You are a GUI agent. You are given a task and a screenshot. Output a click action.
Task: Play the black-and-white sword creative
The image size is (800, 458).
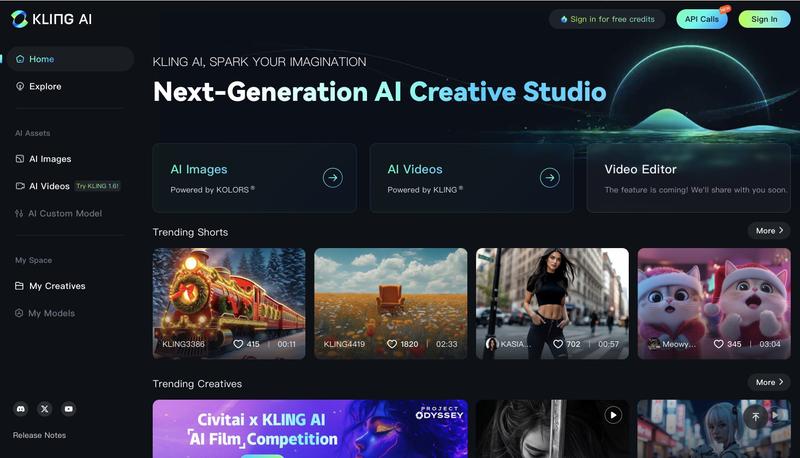(x=613, y=416)
